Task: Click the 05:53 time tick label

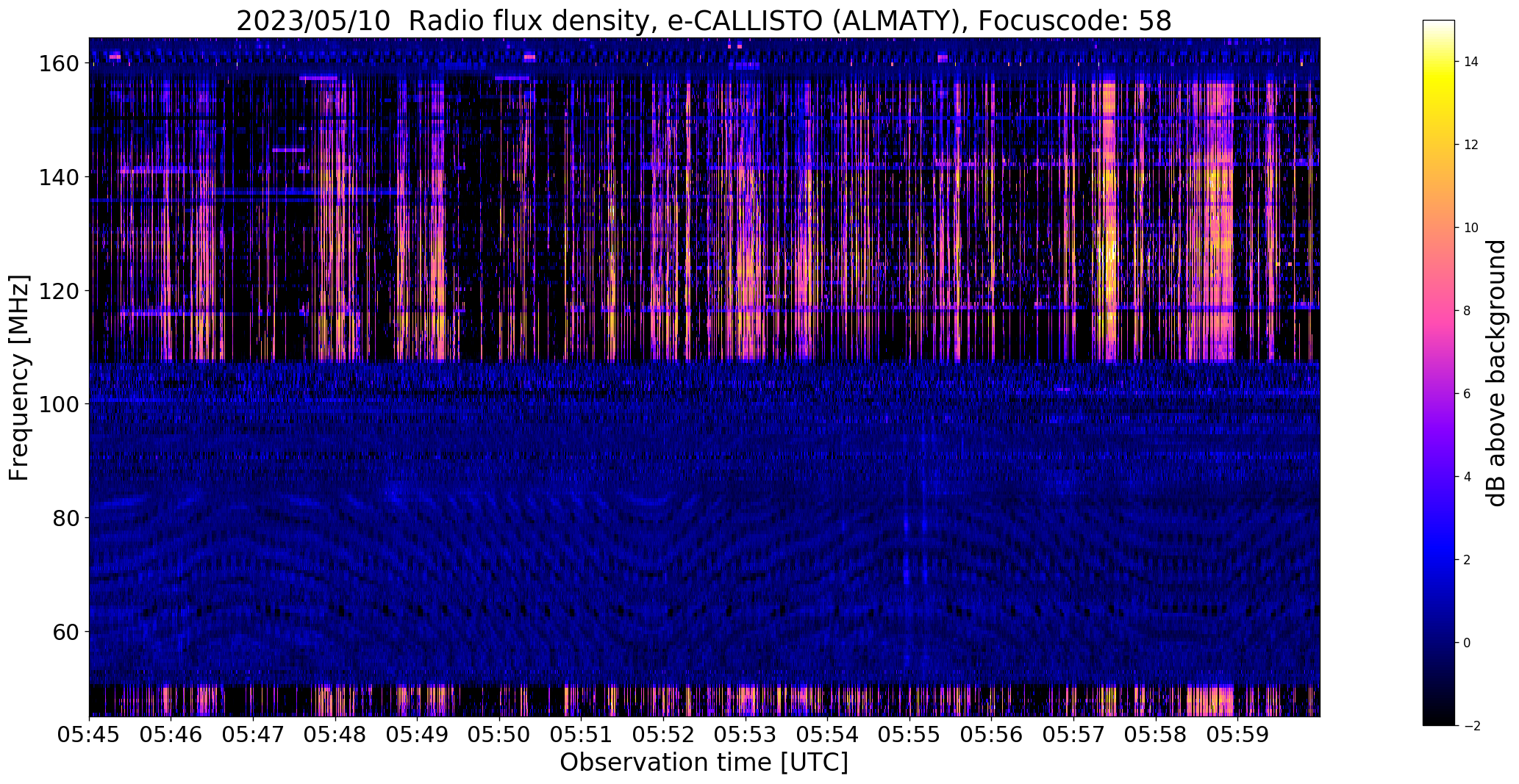Action: pos(746,735)
